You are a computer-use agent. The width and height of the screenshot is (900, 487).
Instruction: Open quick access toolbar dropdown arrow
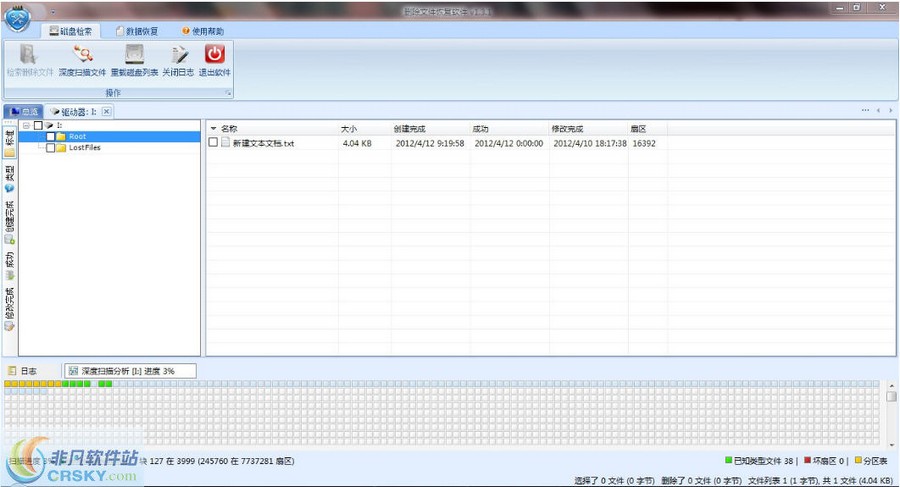(53, 11)
